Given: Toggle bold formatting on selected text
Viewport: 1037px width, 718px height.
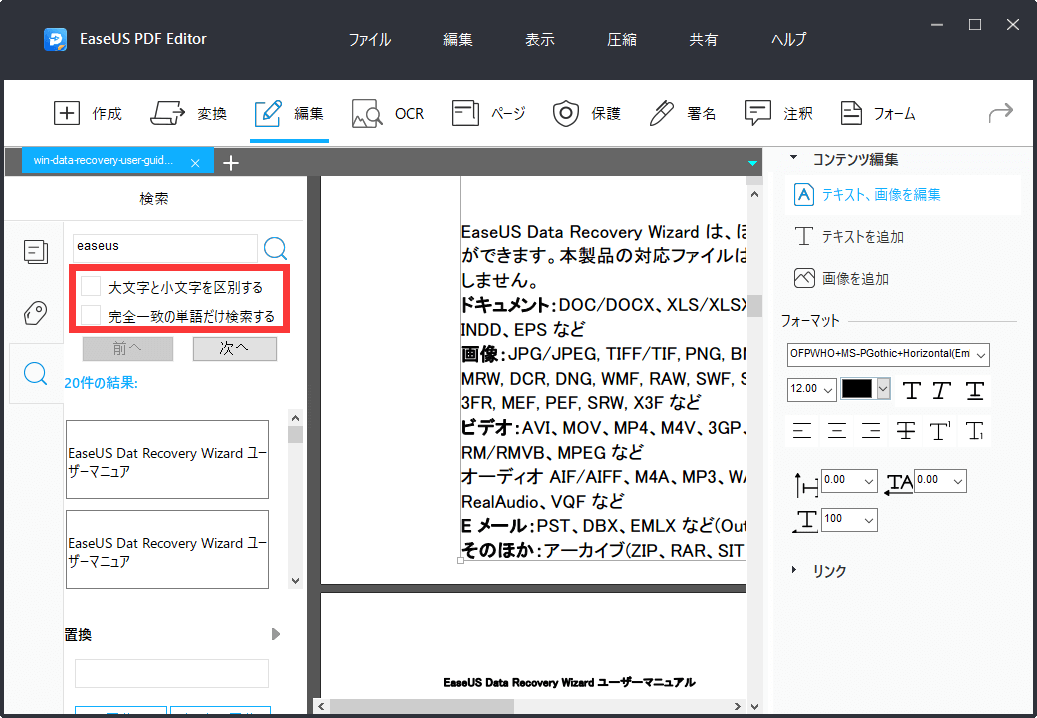Looking at the screenshot, I should pos(911,391).
